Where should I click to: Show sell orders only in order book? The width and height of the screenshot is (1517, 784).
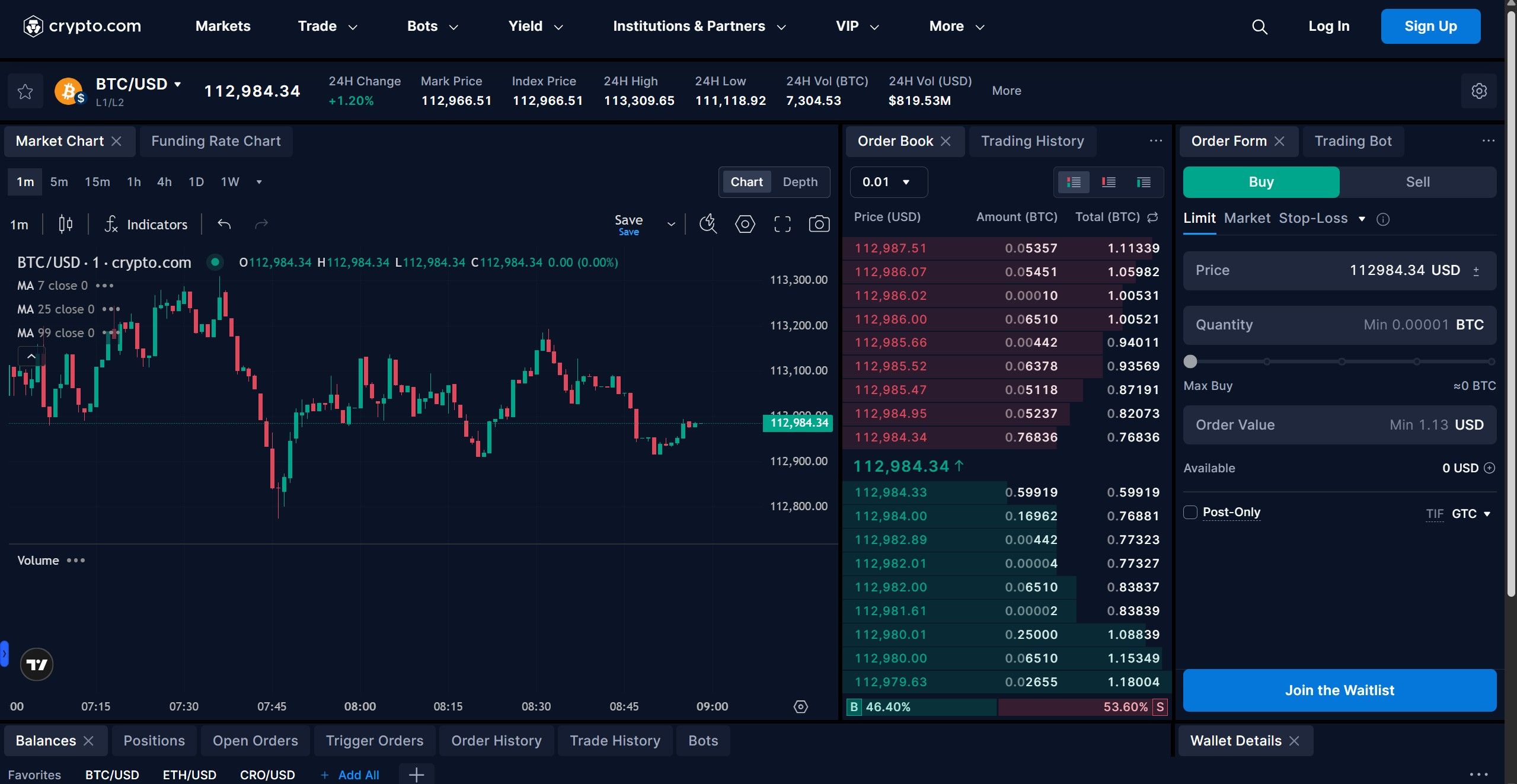tap(1108, 182)
